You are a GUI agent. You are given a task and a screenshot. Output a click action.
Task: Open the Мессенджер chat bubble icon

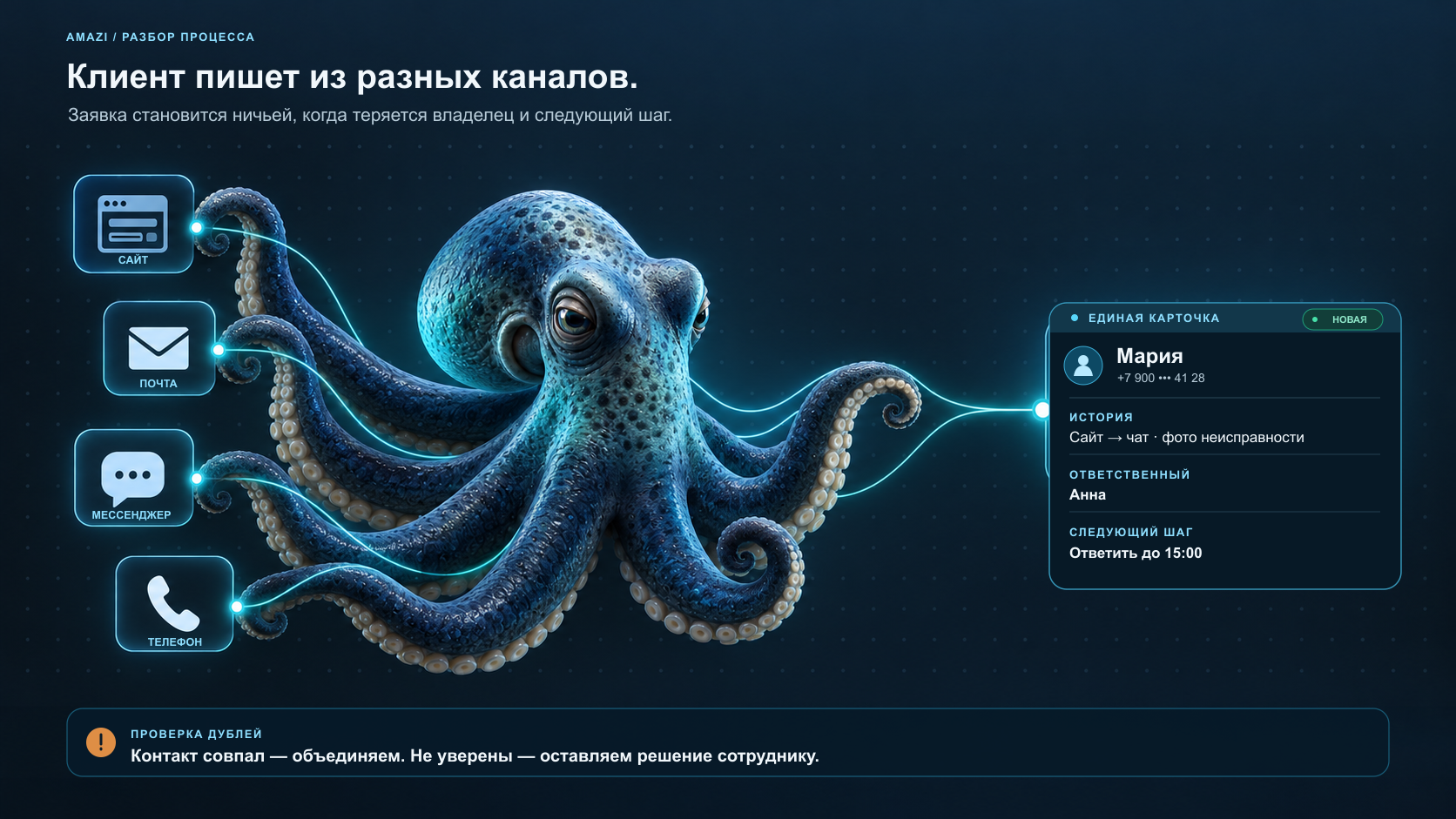(132, 477)
